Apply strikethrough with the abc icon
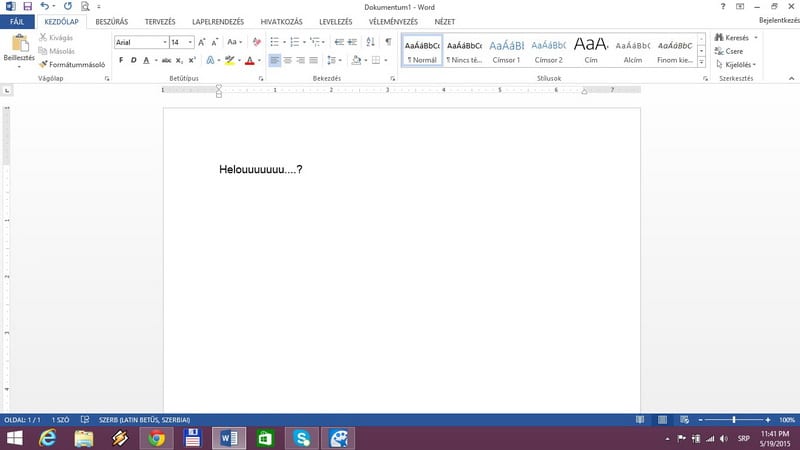 click(x=165, y=60)
